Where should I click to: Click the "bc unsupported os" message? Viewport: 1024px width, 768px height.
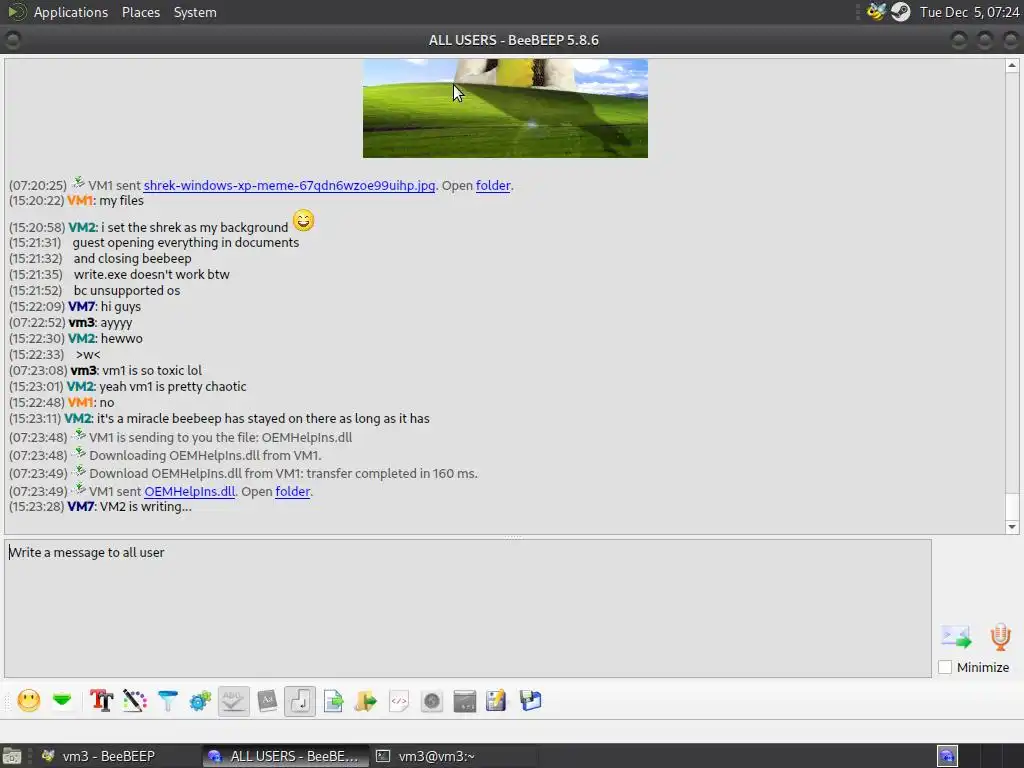click(127, 291)
